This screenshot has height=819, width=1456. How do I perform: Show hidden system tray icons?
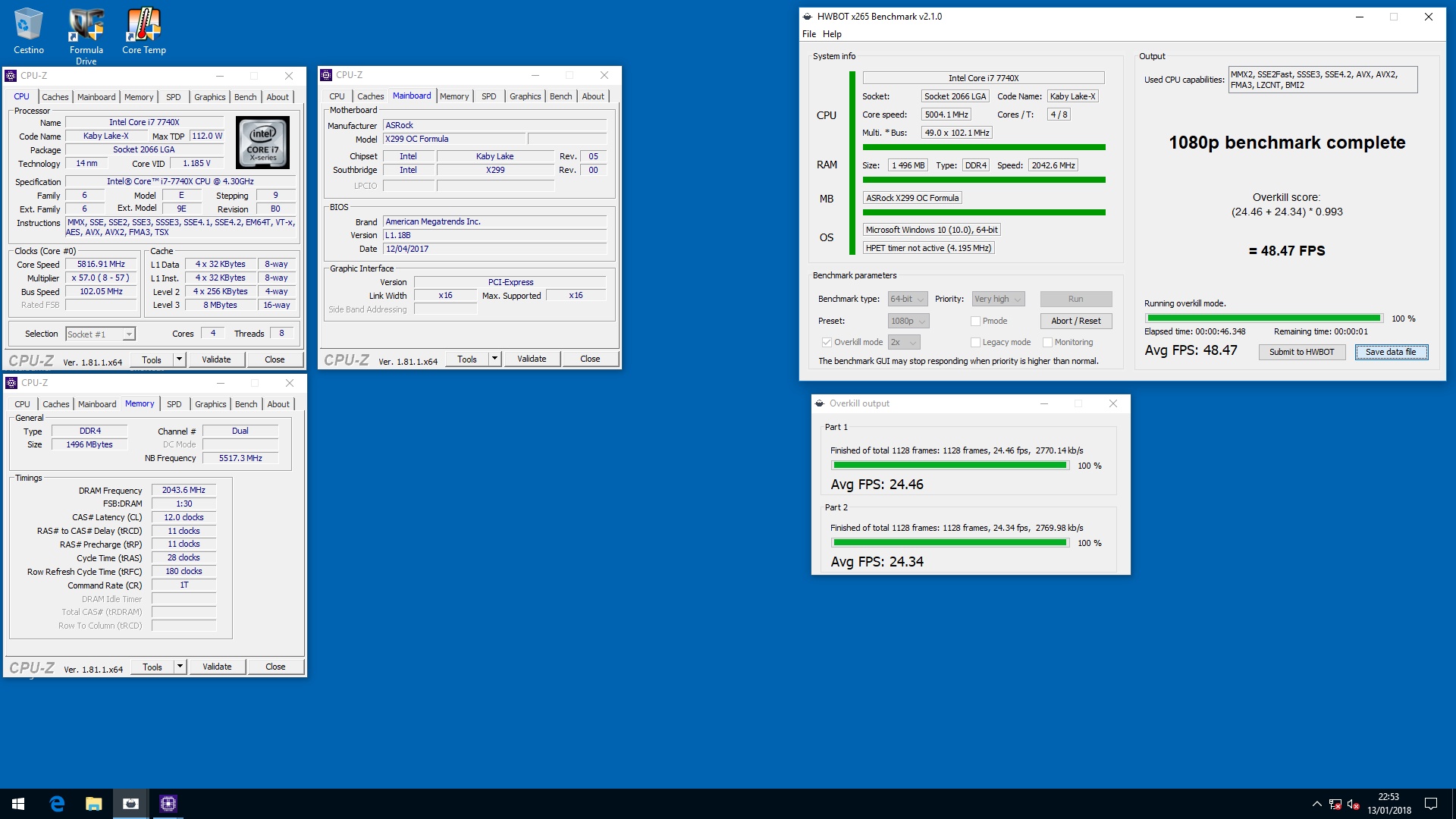coord(1316,804)
